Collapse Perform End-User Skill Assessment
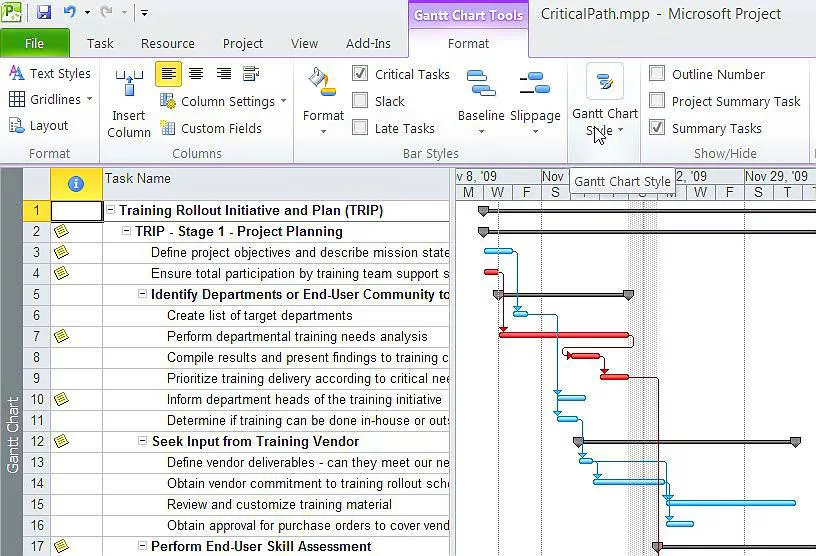The image size is (816, 556). point(142,546)
